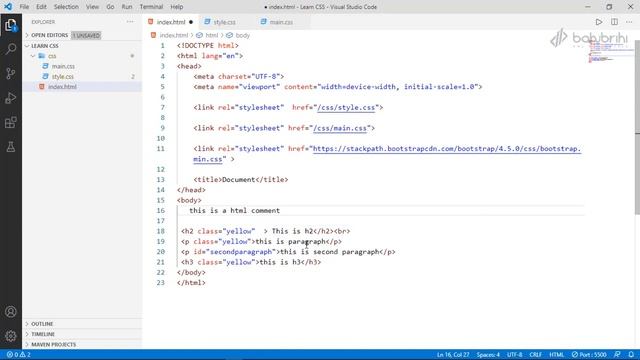Screen dimensions: 640x360
Task: Click the VS Code logo icon in title bar
Action: 8,7
